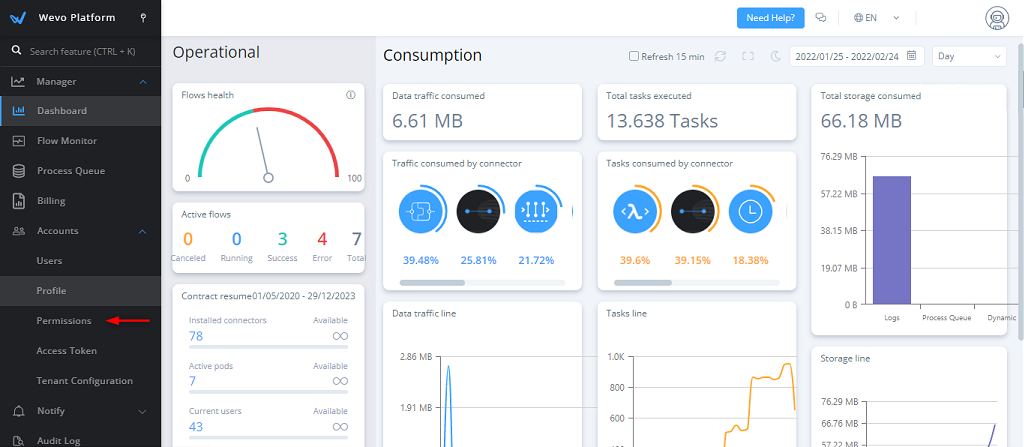Go to Permissions page
The width and height of the screenshot is (1024, 447).
tap(64, 321)
